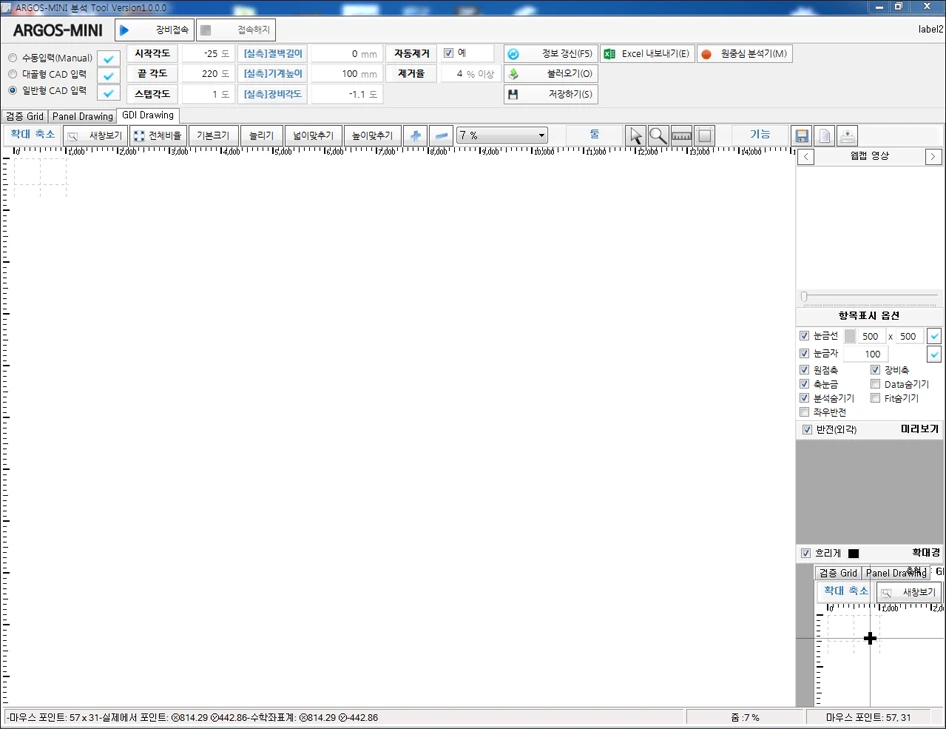Click the 시작각도 value field showing -25
Image resolution: width=946 pixels, height=729 pixels.
(x=209, y=54)
